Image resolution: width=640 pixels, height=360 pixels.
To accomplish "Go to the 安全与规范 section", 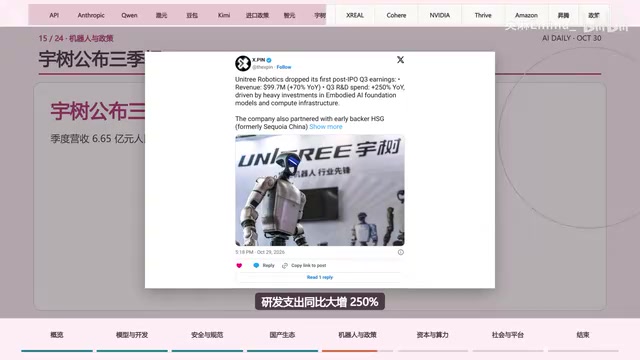I will pyautogui.click(x=207, y=335).
